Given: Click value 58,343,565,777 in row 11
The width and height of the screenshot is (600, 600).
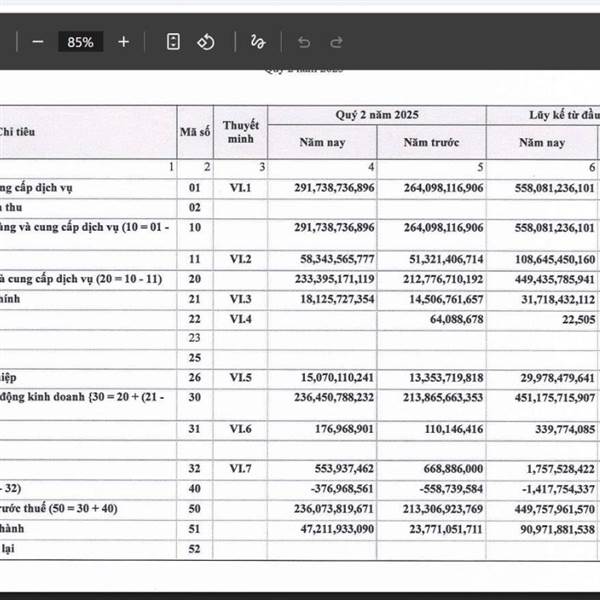Looking at the screenshot, I should tap(337, 259).
